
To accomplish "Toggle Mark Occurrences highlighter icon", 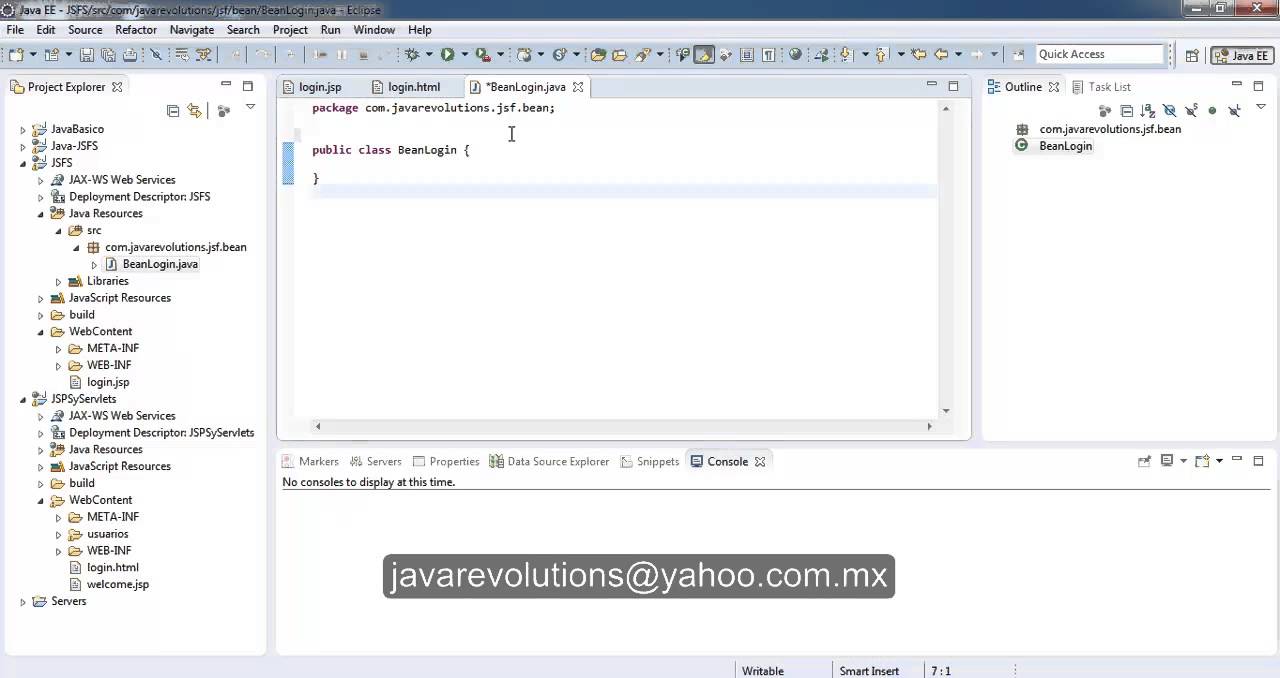I will pyautogui.click(x=703, y=55).
